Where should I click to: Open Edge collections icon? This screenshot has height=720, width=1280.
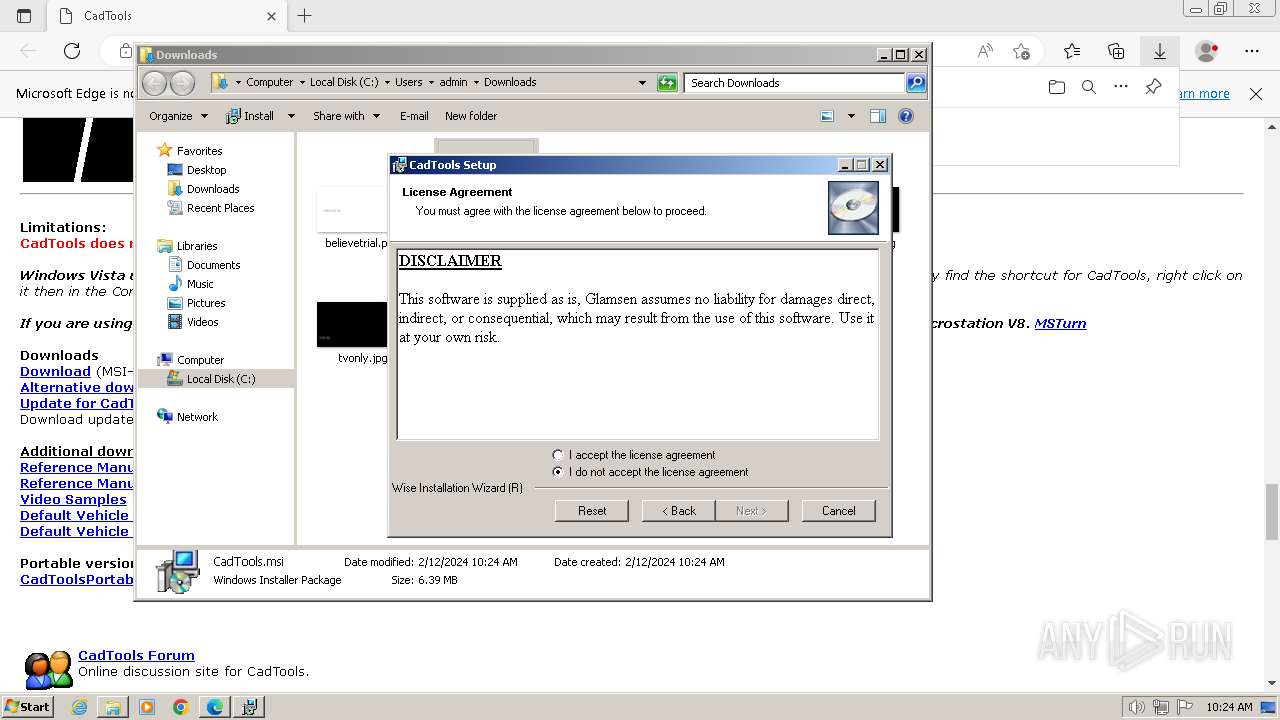click(x=1116, y=51)
